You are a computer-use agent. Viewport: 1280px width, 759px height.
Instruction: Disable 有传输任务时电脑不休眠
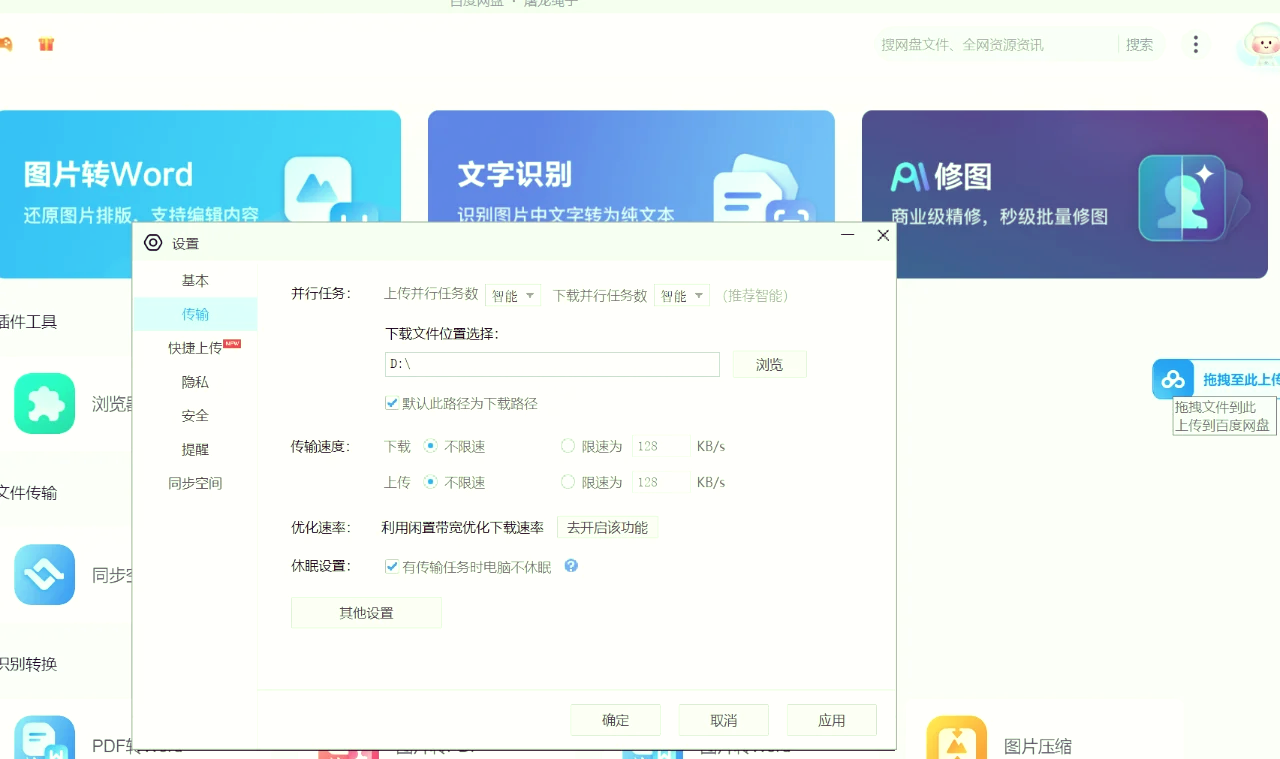point(392,565)
